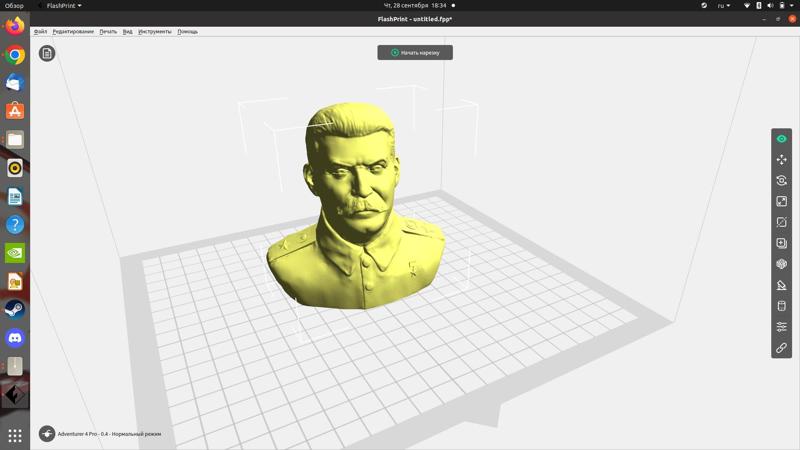Screen dimensions: 800x450
Task: Open Thunderbird mail from the dock
Action: point(15,83)
